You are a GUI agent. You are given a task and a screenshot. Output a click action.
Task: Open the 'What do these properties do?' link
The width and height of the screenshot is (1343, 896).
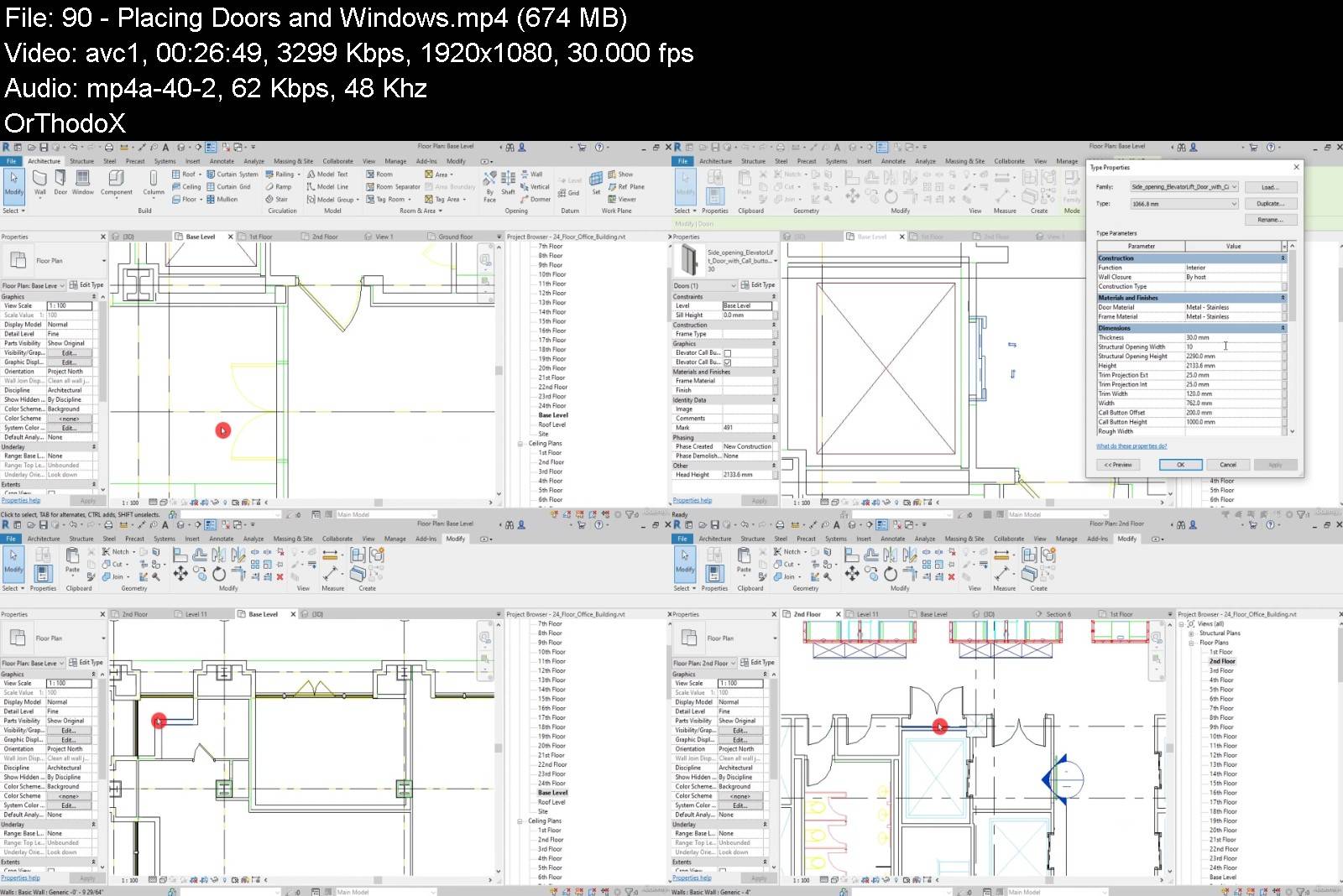(1131, 446)
